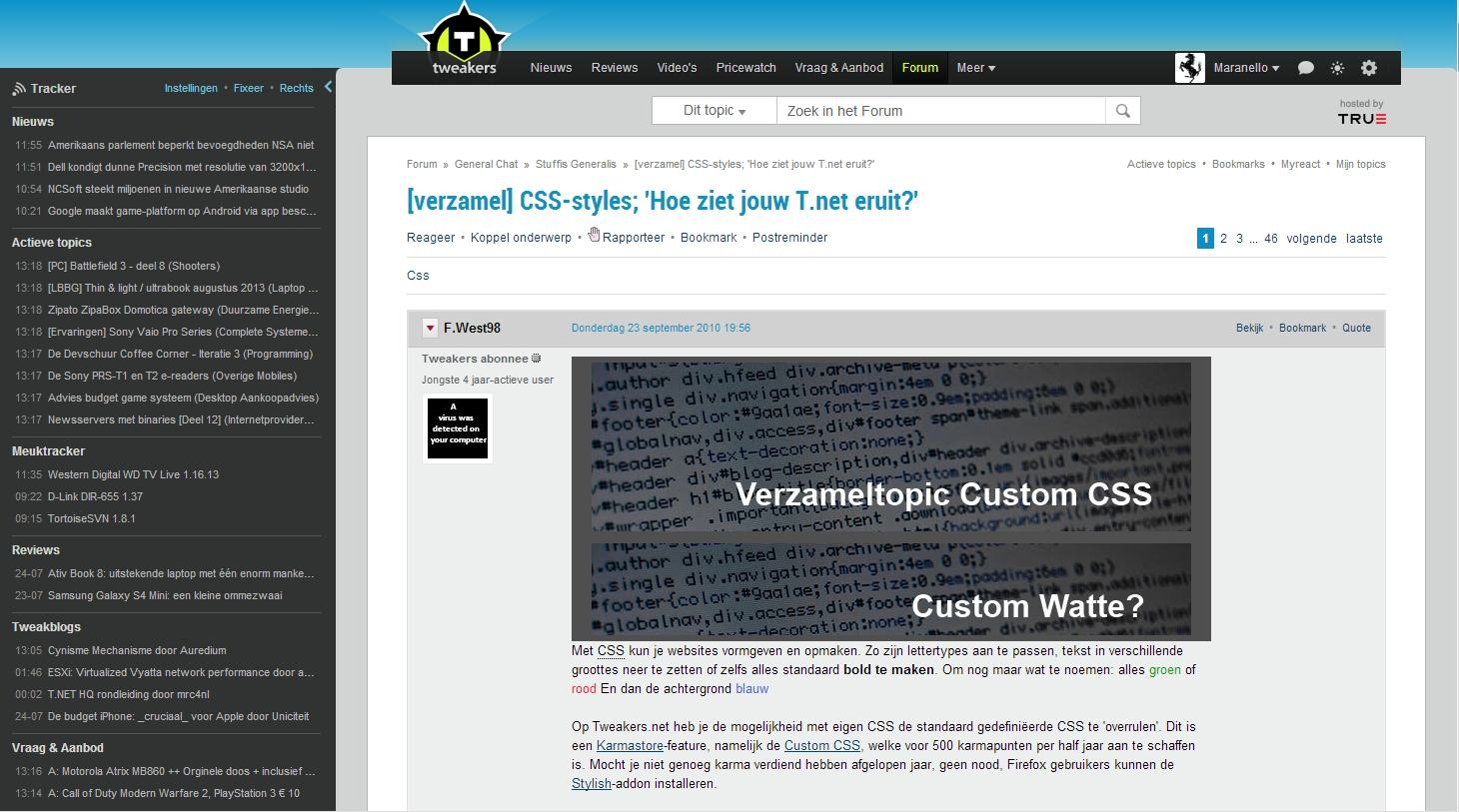Click the Postreminder link
The width and height of the screenshot is (1459, 812).
pos(789,238)
